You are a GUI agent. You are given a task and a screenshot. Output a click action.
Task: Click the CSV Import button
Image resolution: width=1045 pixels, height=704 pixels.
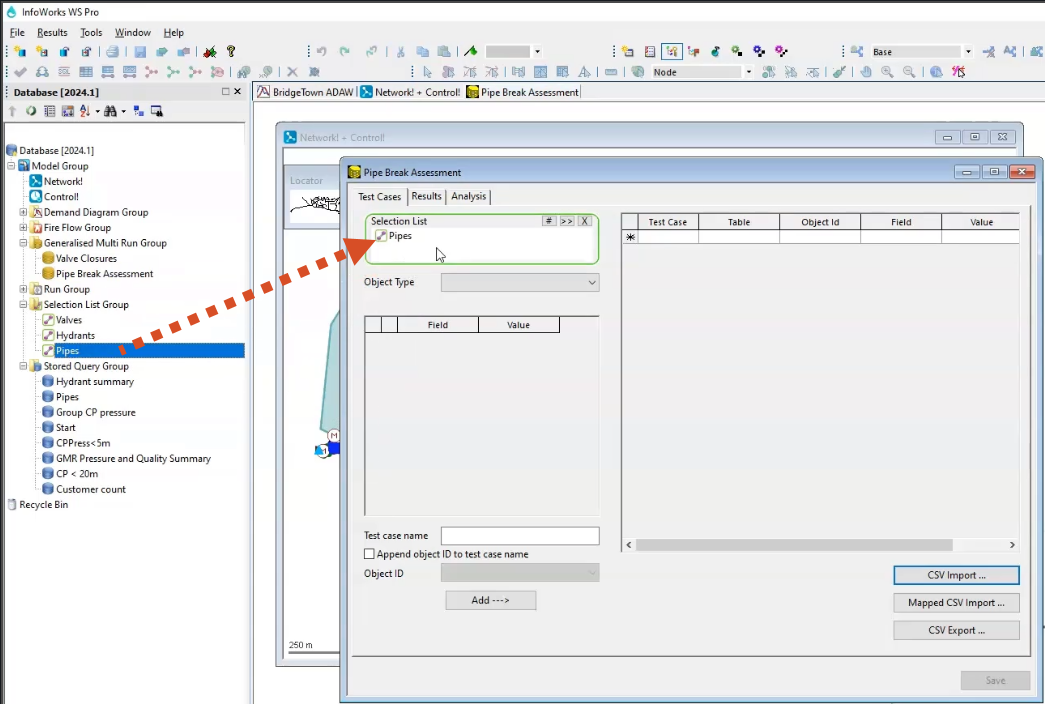956,575
